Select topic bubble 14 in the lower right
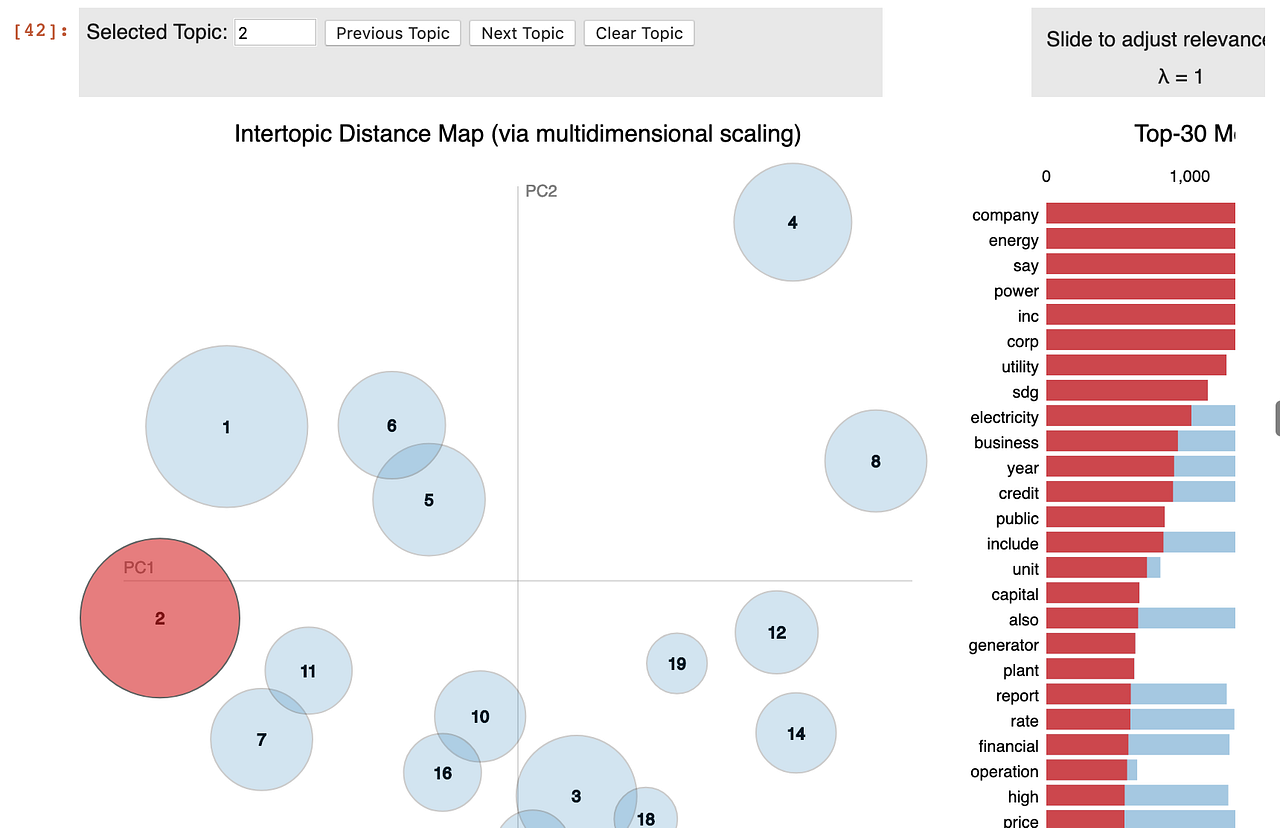1280x828 pixels. pos(796,733)
